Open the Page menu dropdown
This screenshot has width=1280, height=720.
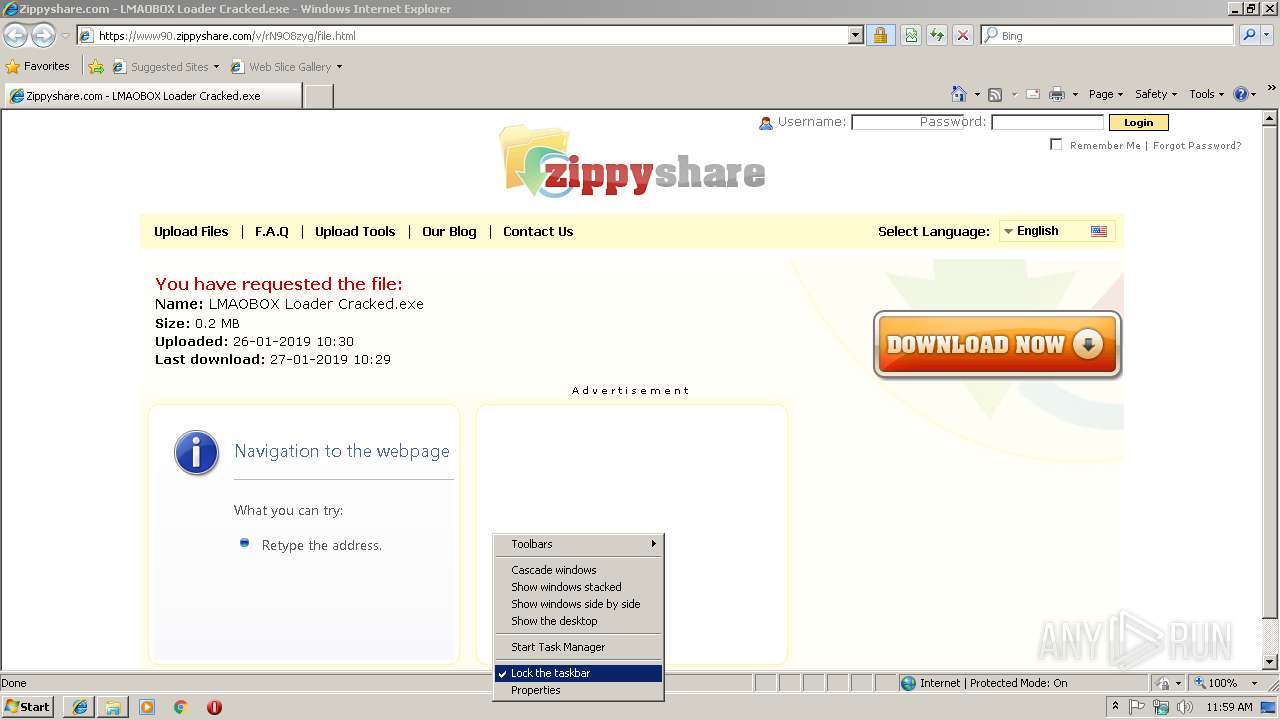pos(1106,94)
